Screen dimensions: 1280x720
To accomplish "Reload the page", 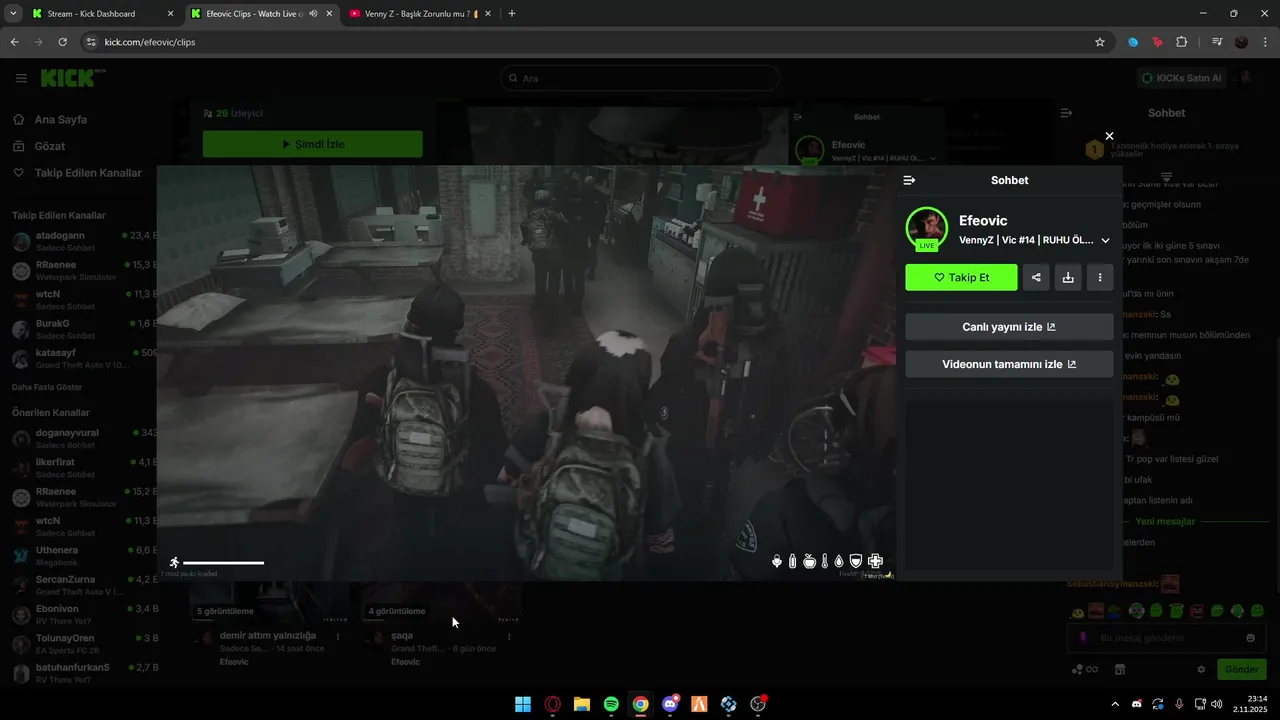I will [62, 42].
